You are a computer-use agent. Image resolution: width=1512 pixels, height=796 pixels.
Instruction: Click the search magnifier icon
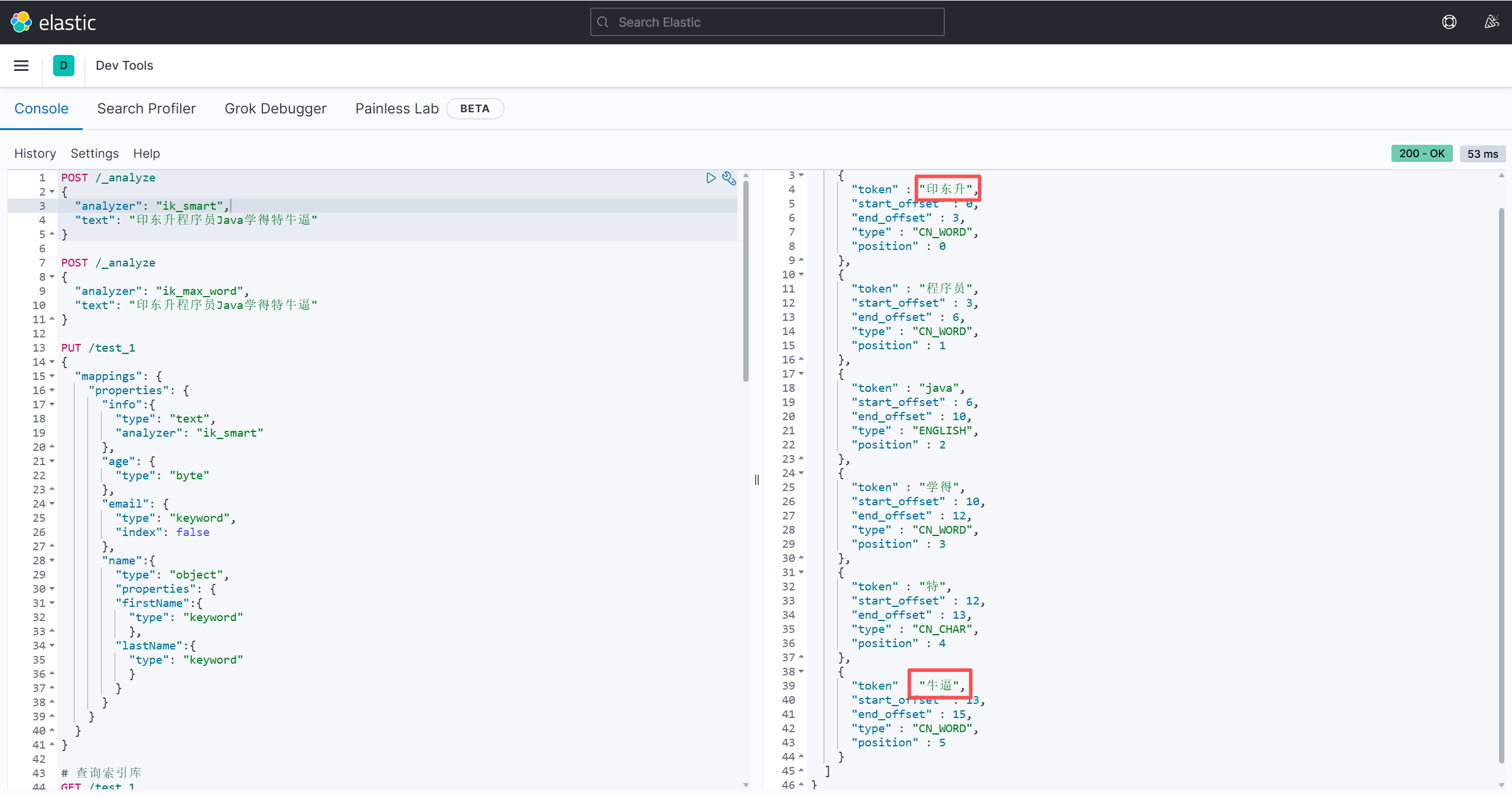(x=603, y=22)
